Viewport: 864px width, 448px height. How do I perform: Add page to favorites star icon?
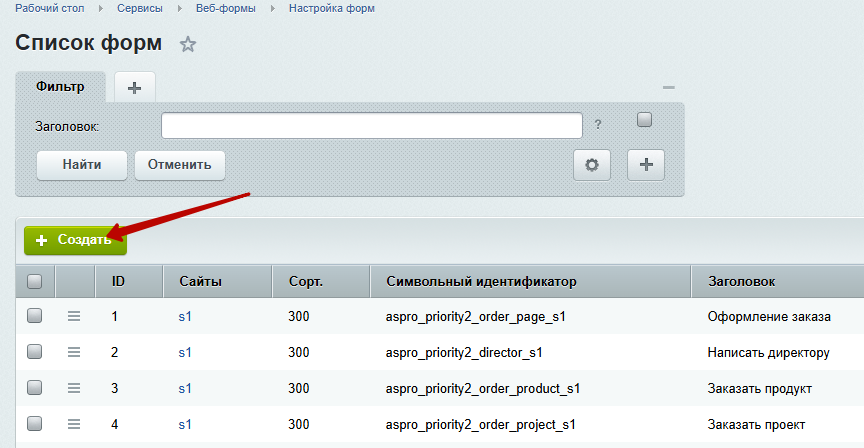187,45
